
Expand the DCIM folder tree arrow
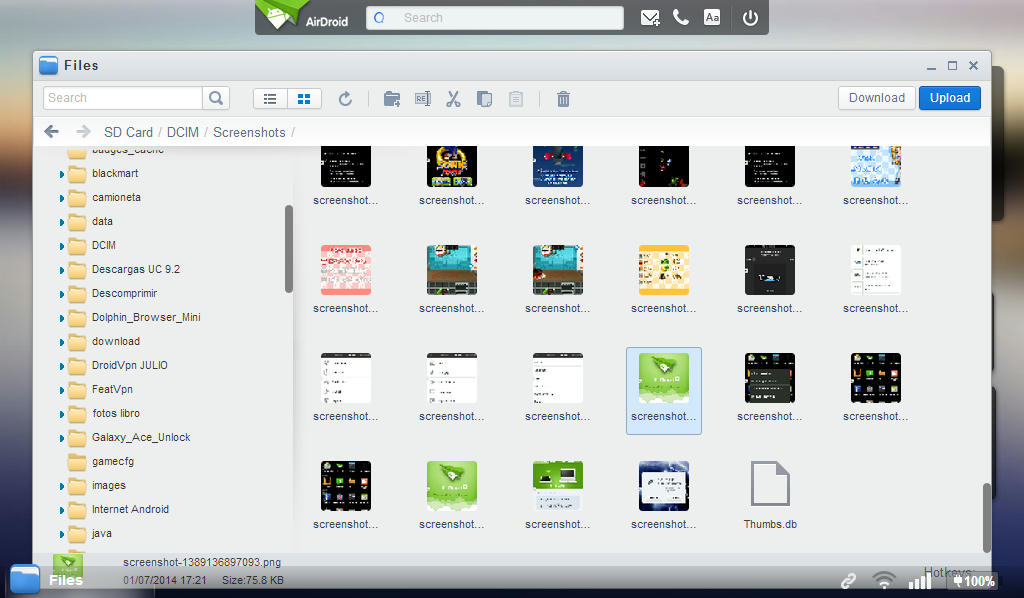(62, 246)
